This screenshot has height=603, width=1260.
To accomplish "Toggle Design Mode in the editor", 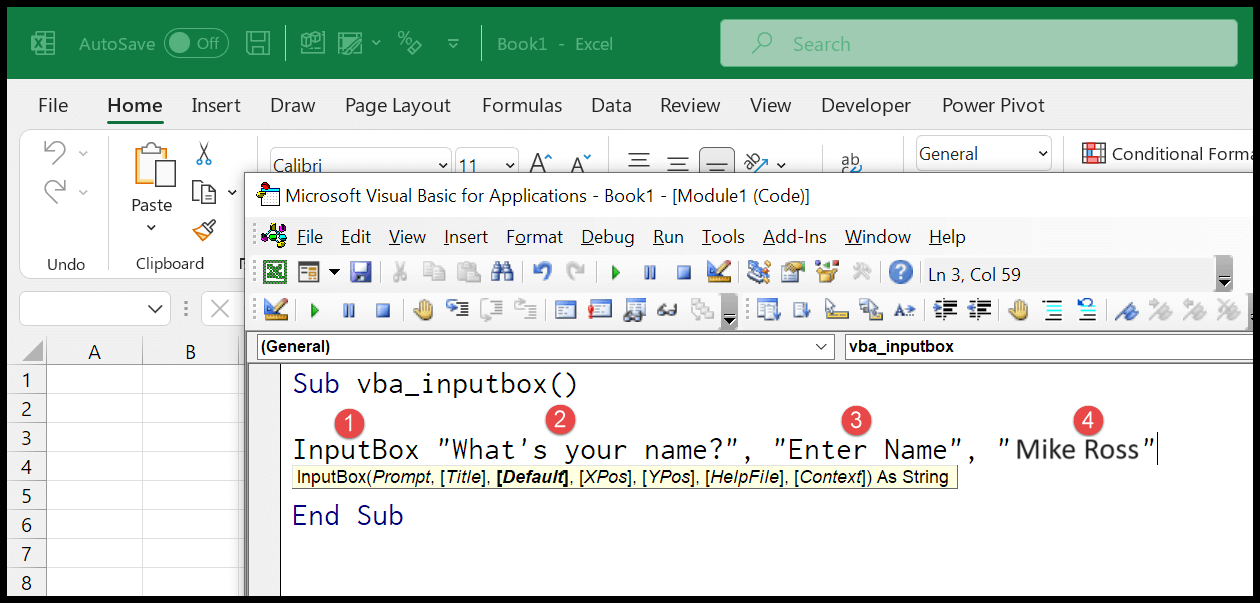I will click(x=720, y=272).
